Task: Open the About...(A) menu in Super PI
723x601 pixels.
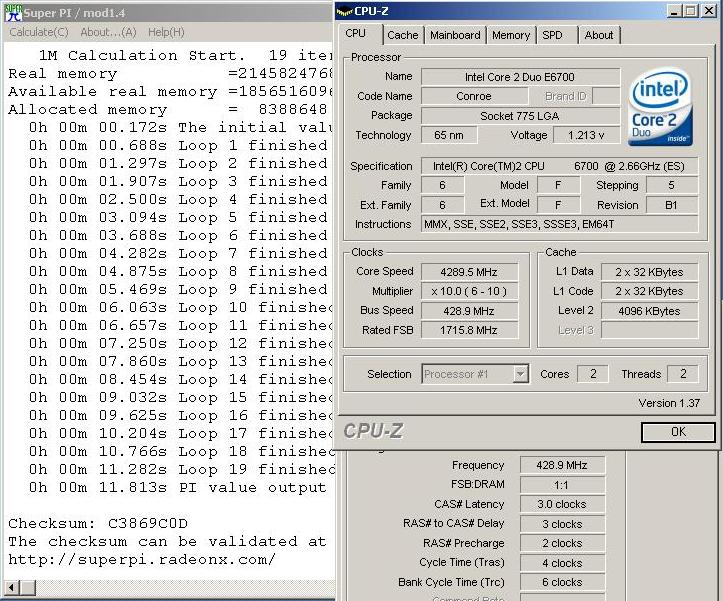Action: [108, 32]
